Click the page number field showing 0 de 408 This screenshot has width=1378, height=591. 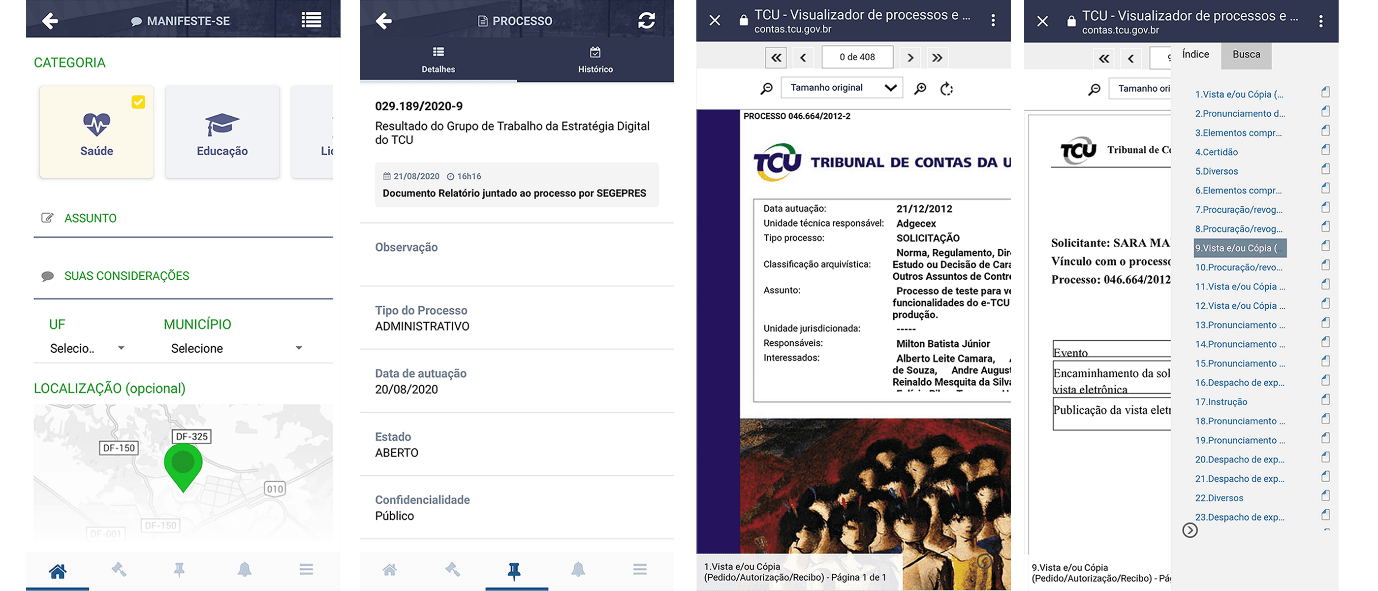coord(857,58)
